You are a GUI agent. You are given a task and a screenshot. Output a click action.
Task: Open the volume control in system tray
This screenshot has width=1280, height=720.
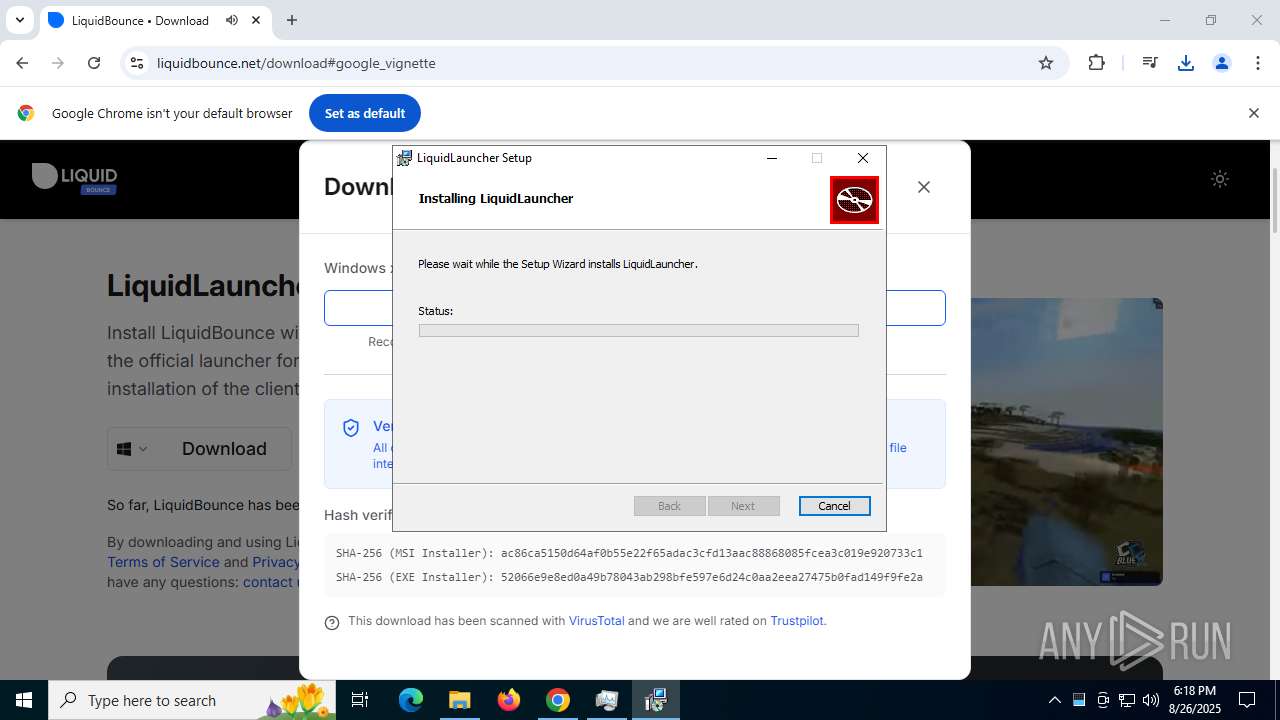pyautogui.click(x=1151, y=700)
